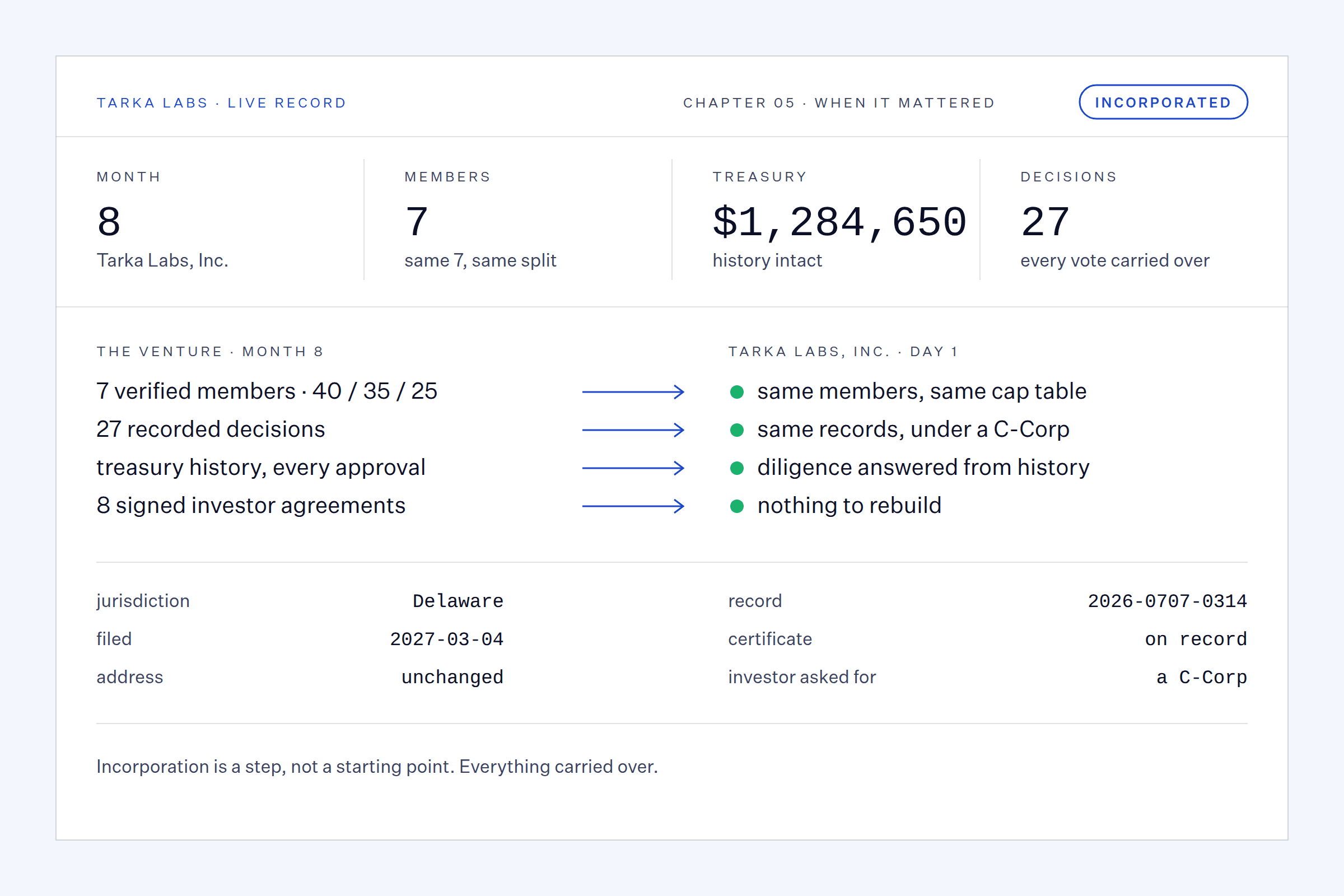Click 'same members, same cap table'
The width and height of the screenshot is (1344, 896).
(922, 391)
